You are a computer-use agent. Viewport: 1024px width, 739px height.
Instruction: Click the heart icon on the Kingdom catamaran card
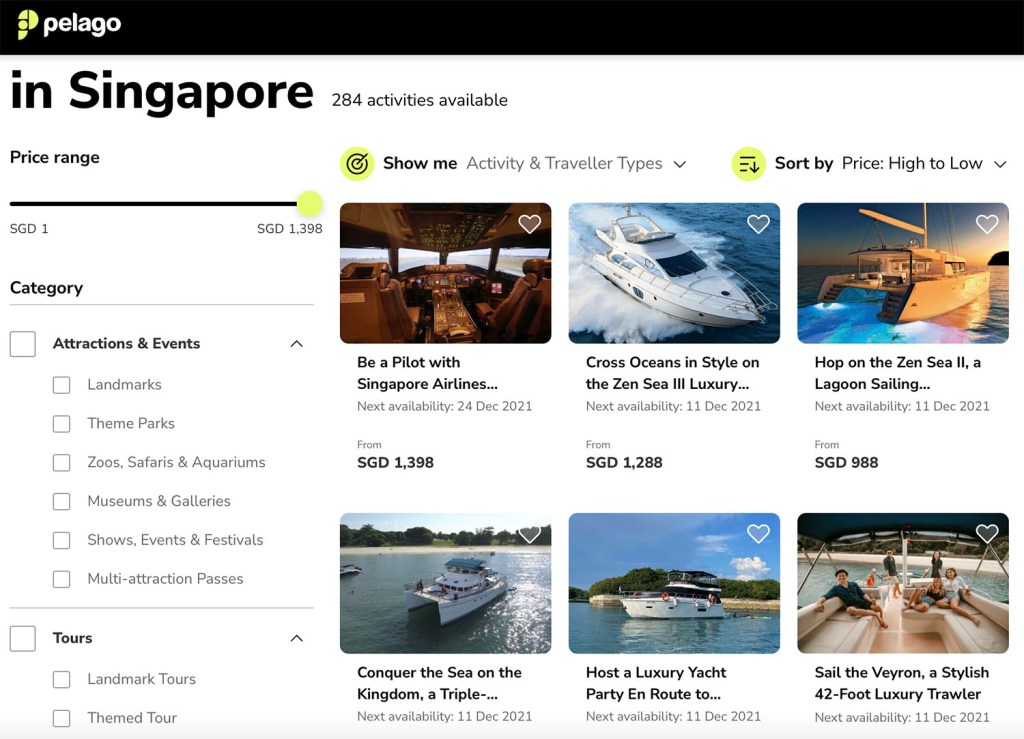pyautogui.click(x=530, y=534)
